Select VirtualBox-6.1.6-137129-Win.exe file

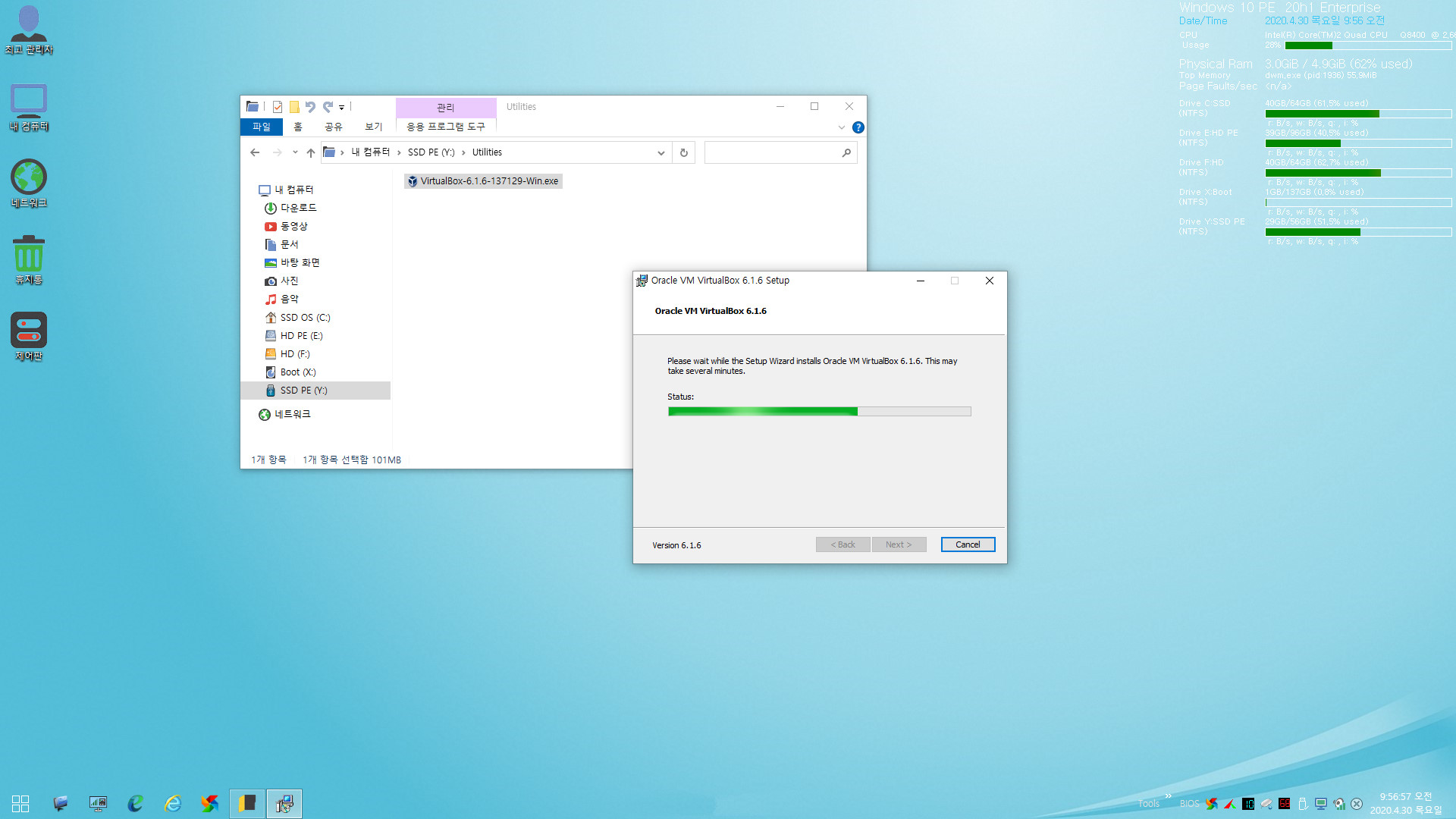pos(483,181)
